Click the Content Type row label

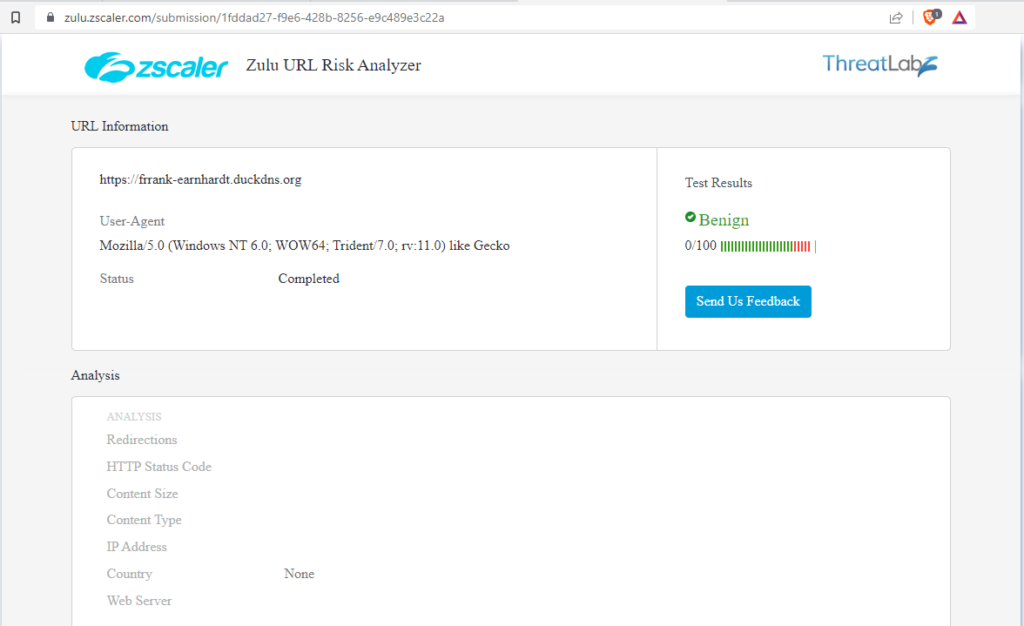pyautogui.click(x=144, y=520)
